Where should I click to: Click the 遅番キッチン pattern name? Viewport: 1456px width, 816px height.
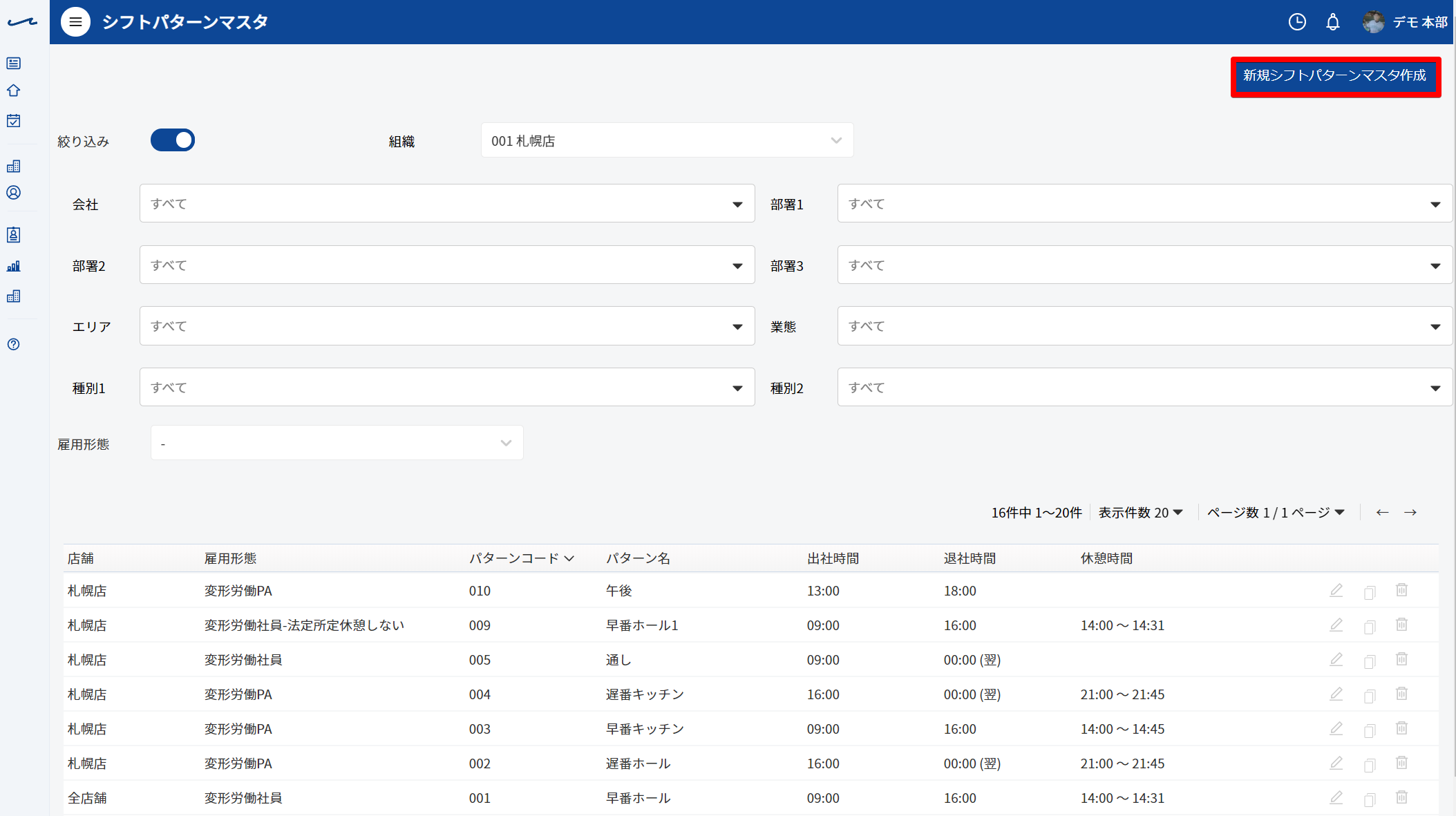645,694
